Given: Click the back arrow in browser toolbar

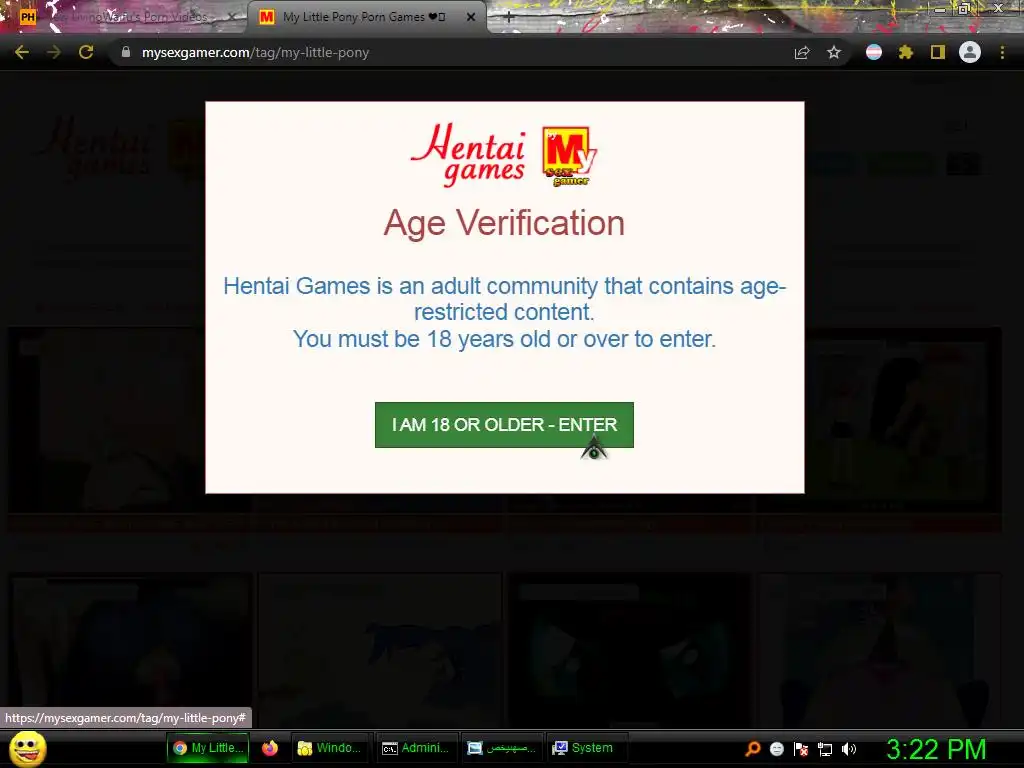Looking at the screenshot, I should coord(22,53).
